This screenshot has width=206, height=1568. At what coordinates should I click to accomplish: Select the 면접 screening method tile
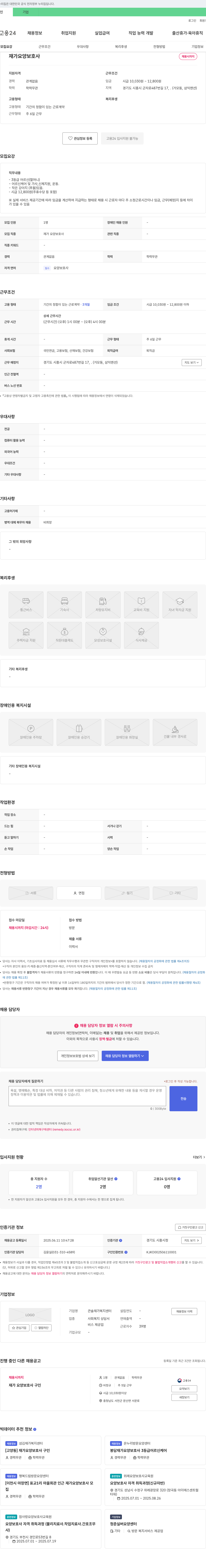point(79,893)
